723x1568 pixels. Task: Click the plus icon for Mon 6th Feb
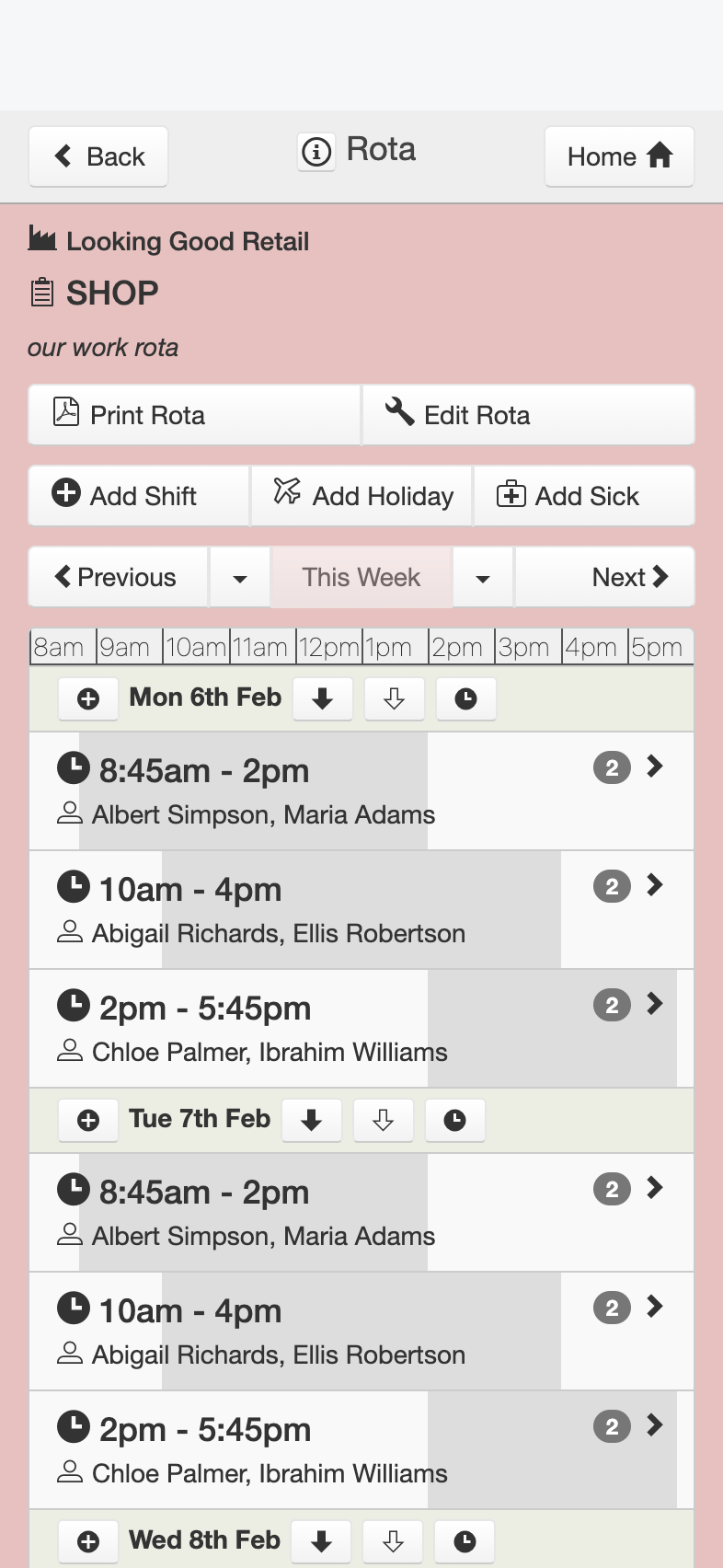click(x=88, y=699)
